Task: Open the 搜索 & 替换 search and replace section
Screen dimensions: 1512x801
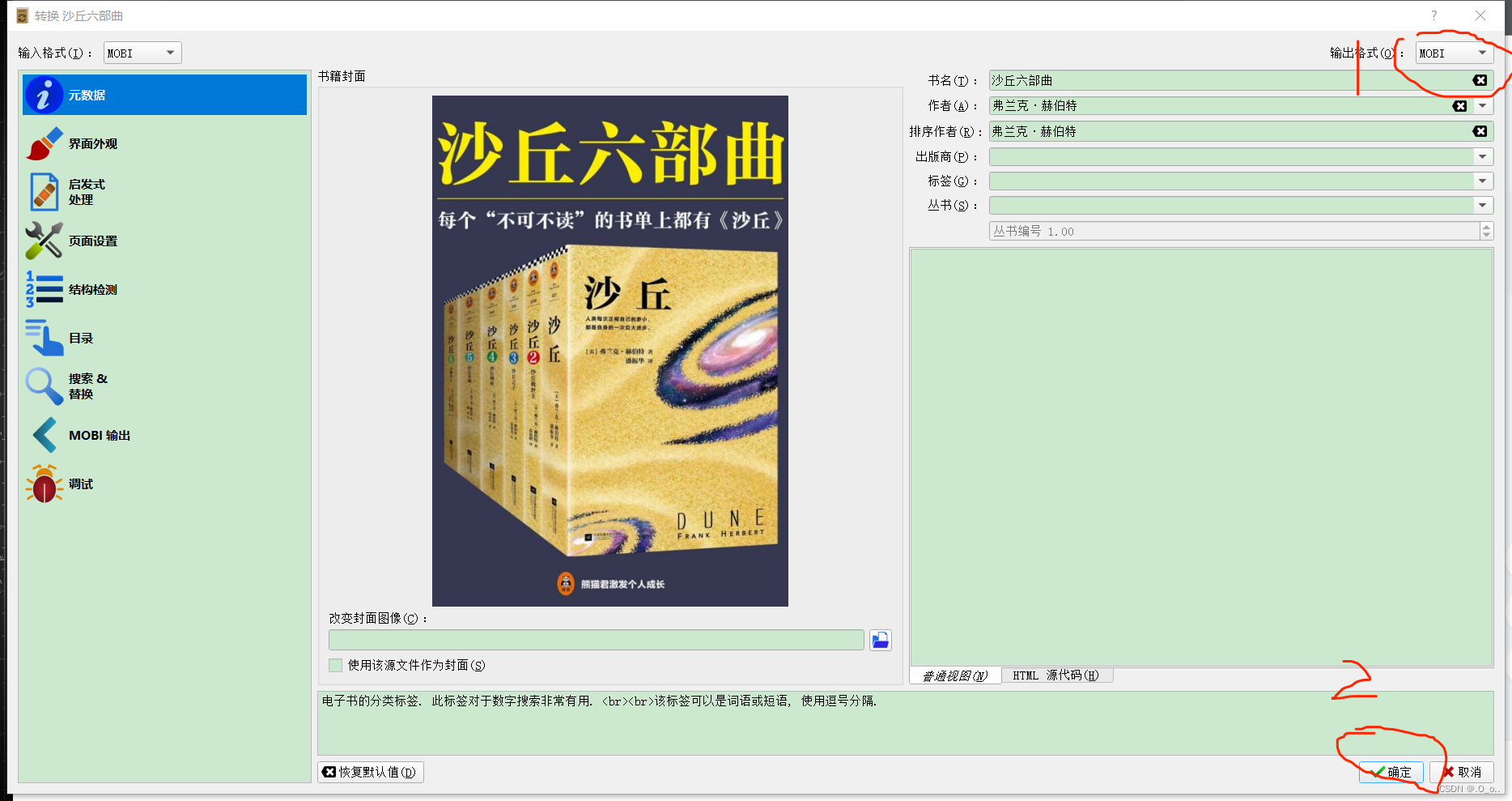Action: tap(164, 386)
